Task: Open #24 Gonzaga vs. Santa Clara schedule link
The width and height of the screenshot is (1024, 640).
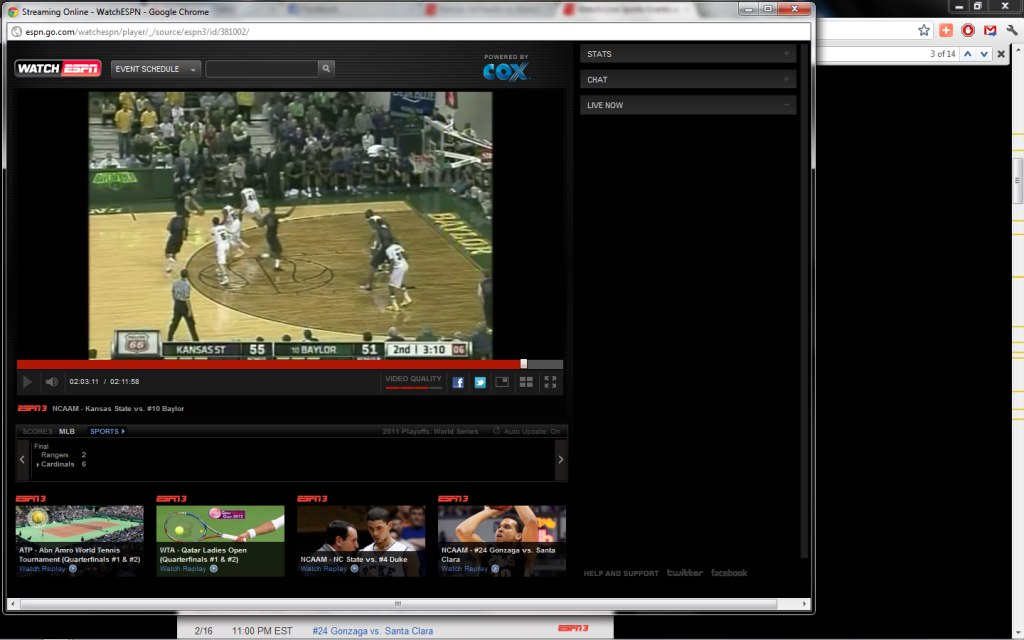Action: click(372, 631)
